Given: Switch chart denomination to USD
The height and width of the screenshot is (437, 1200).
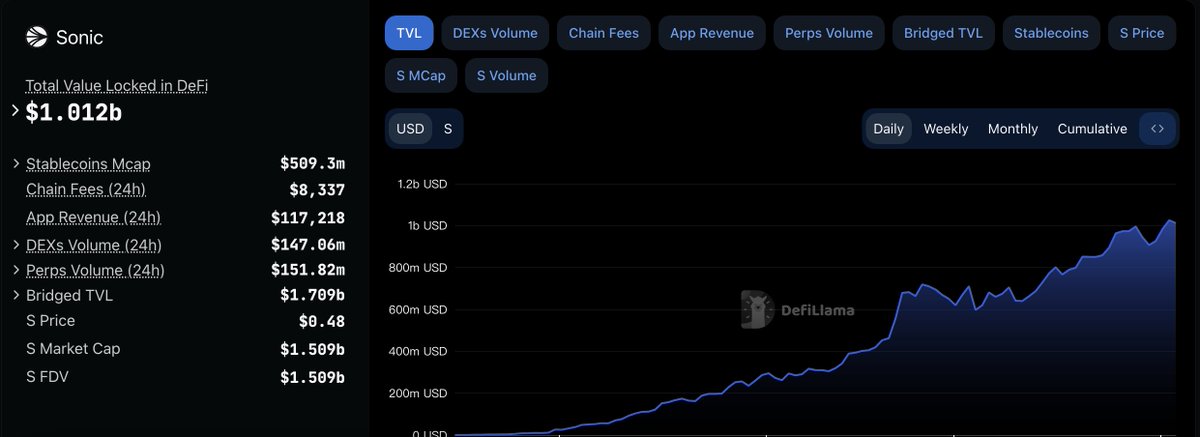Looking at the screenshot, I should [410, 129].
